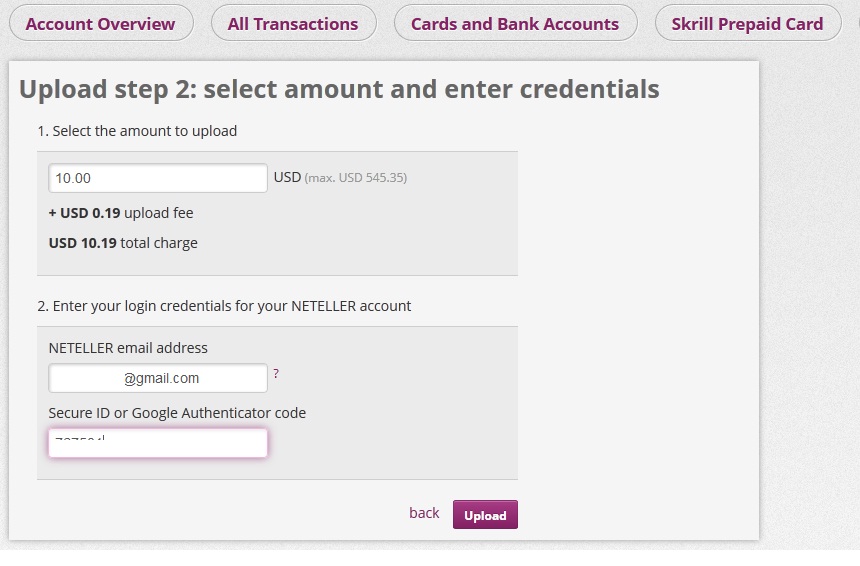
Task: Click the NETELLER email address field
Action: [158, 378]
